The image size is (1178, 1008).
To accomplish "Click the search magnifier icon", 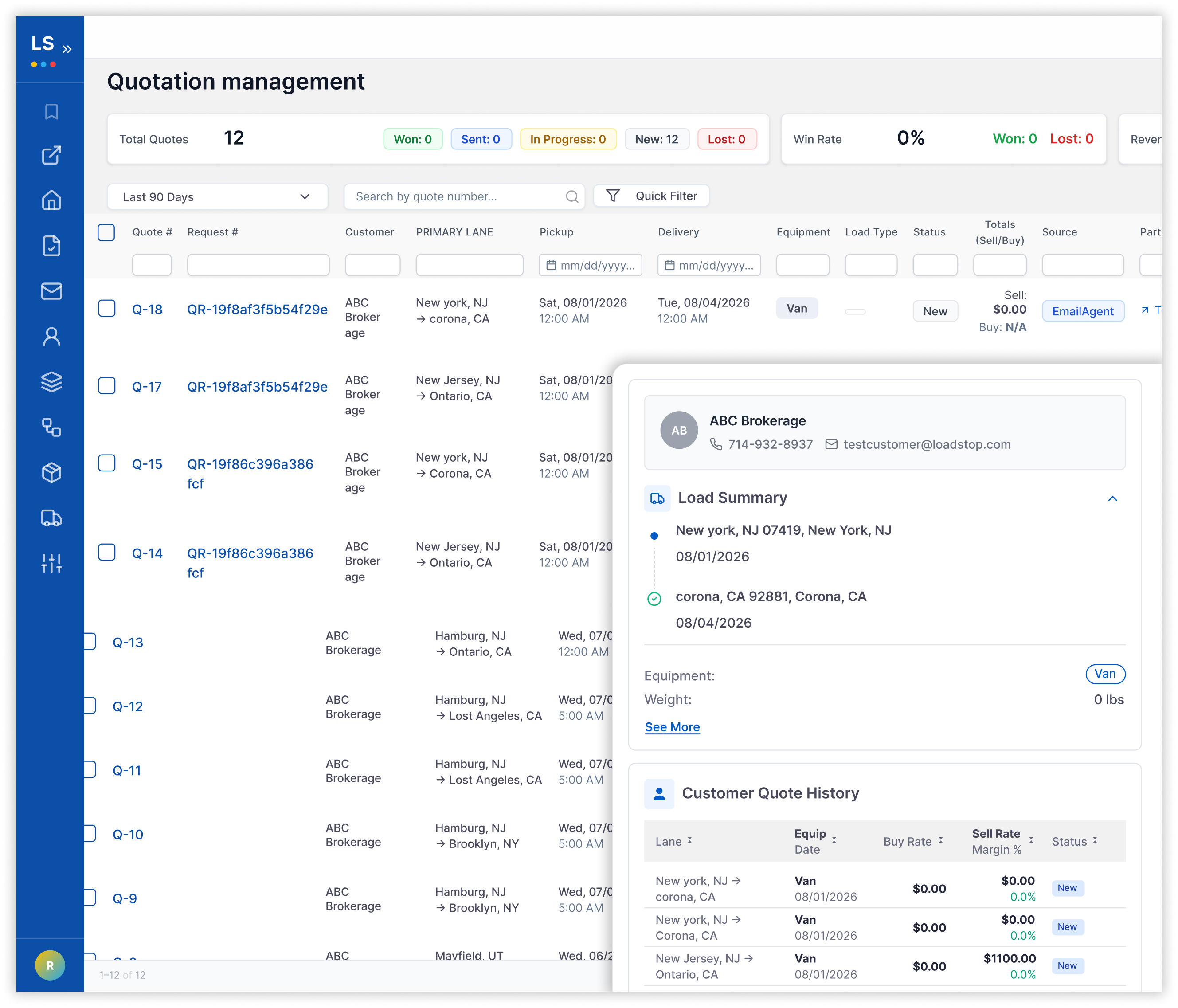I will [x=572, y=197].
